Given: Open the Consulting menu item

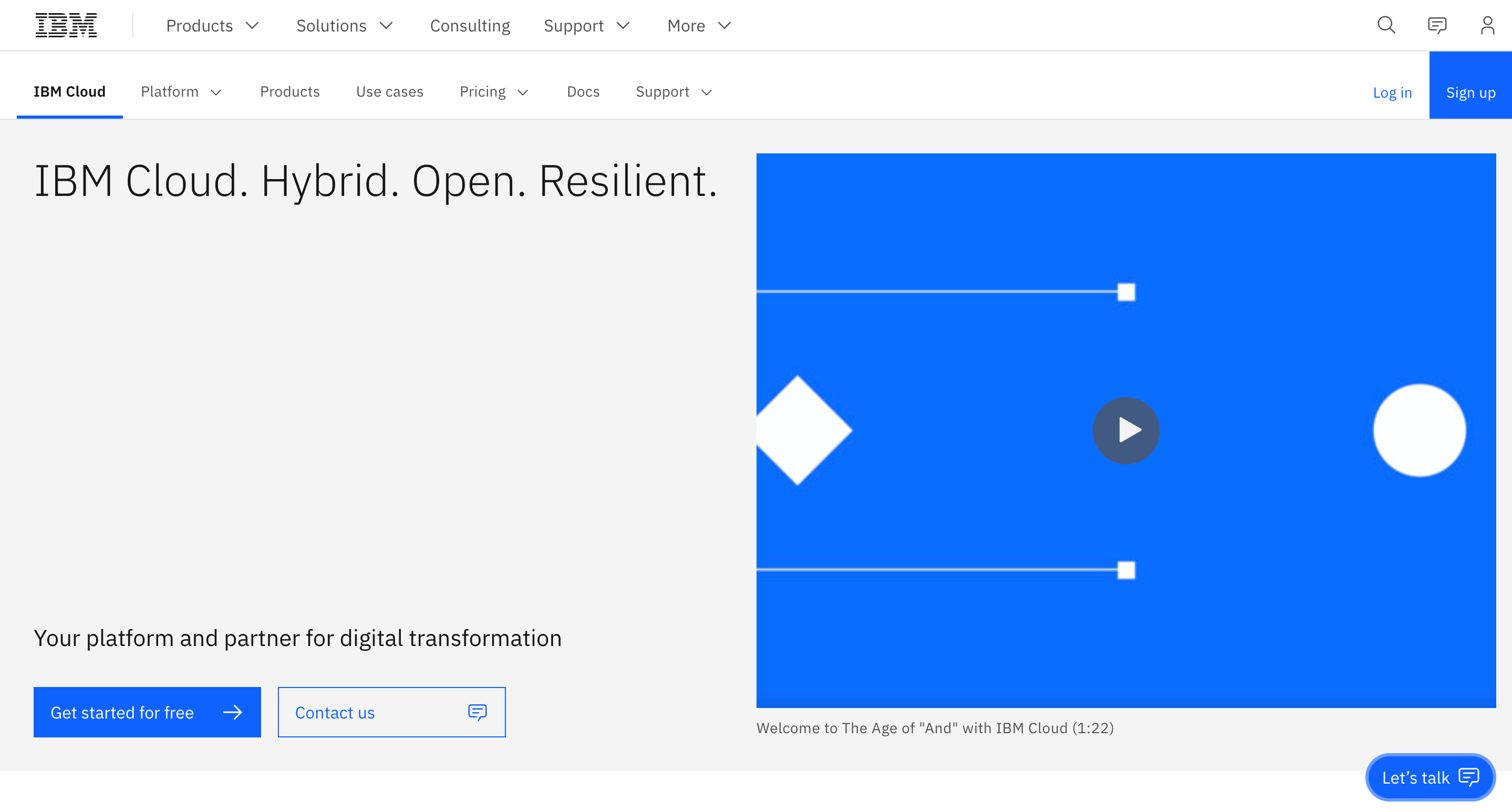Looking at the screenshot, I should (x=470, y=26).
